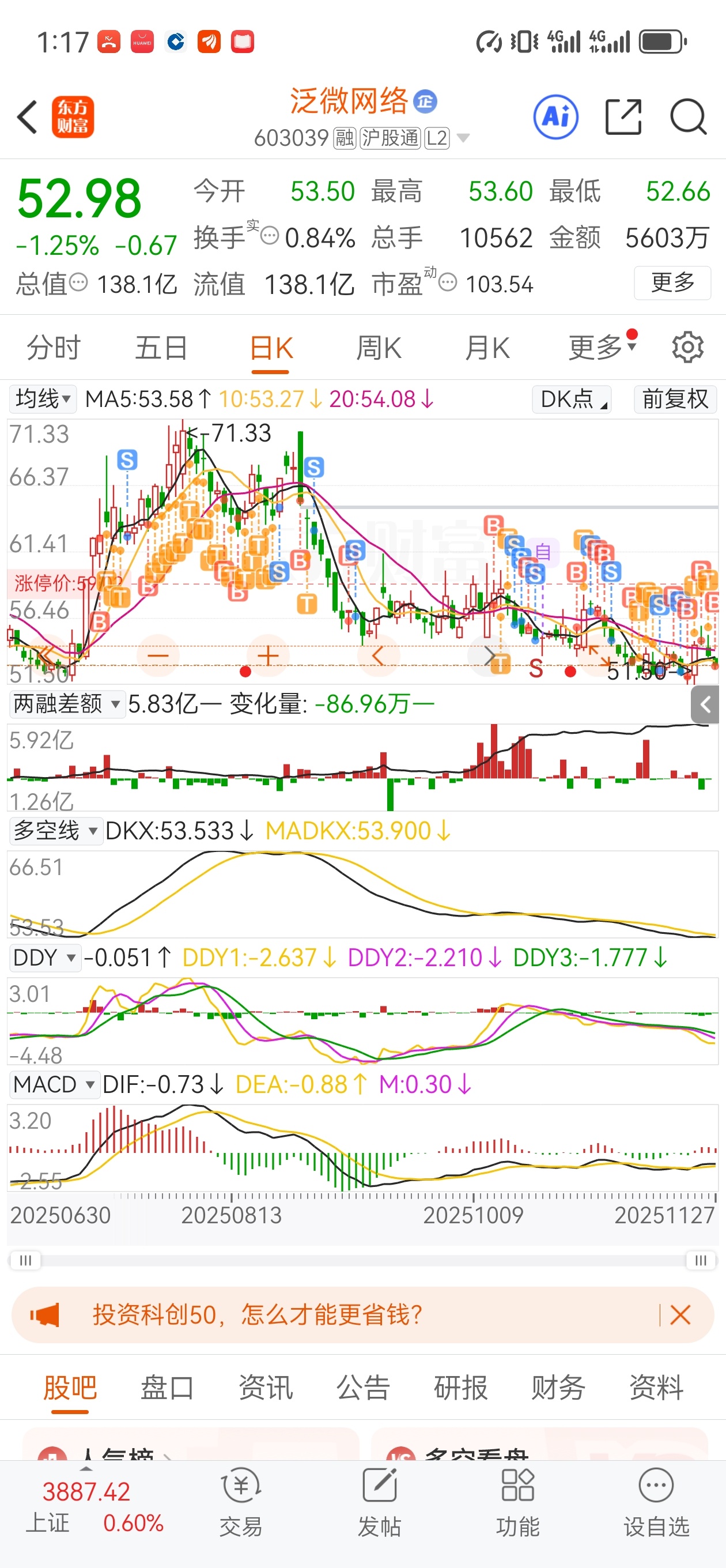Screen dimensions: 726x1568
Task: Tap the 市盈 info icon
Action: 448,282
